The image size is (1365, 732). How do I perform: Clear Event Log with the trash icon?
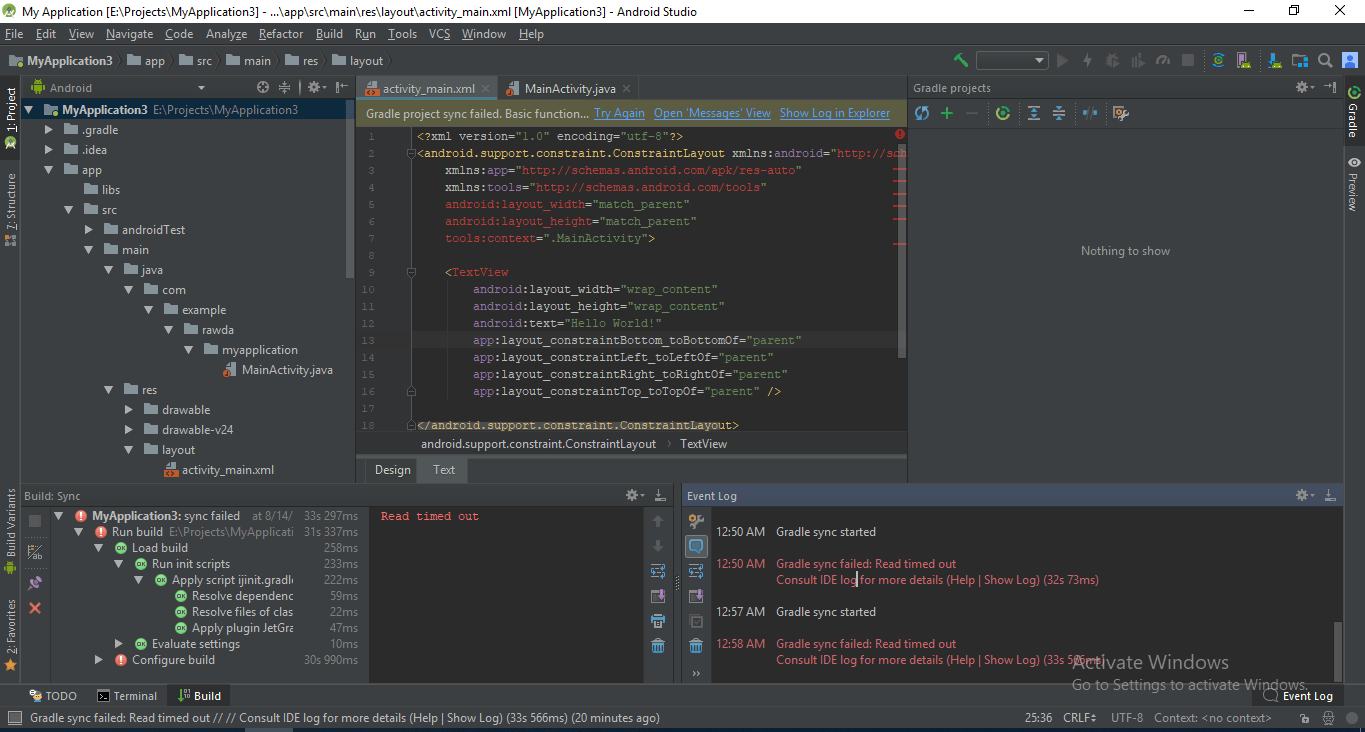pos(696,646)
